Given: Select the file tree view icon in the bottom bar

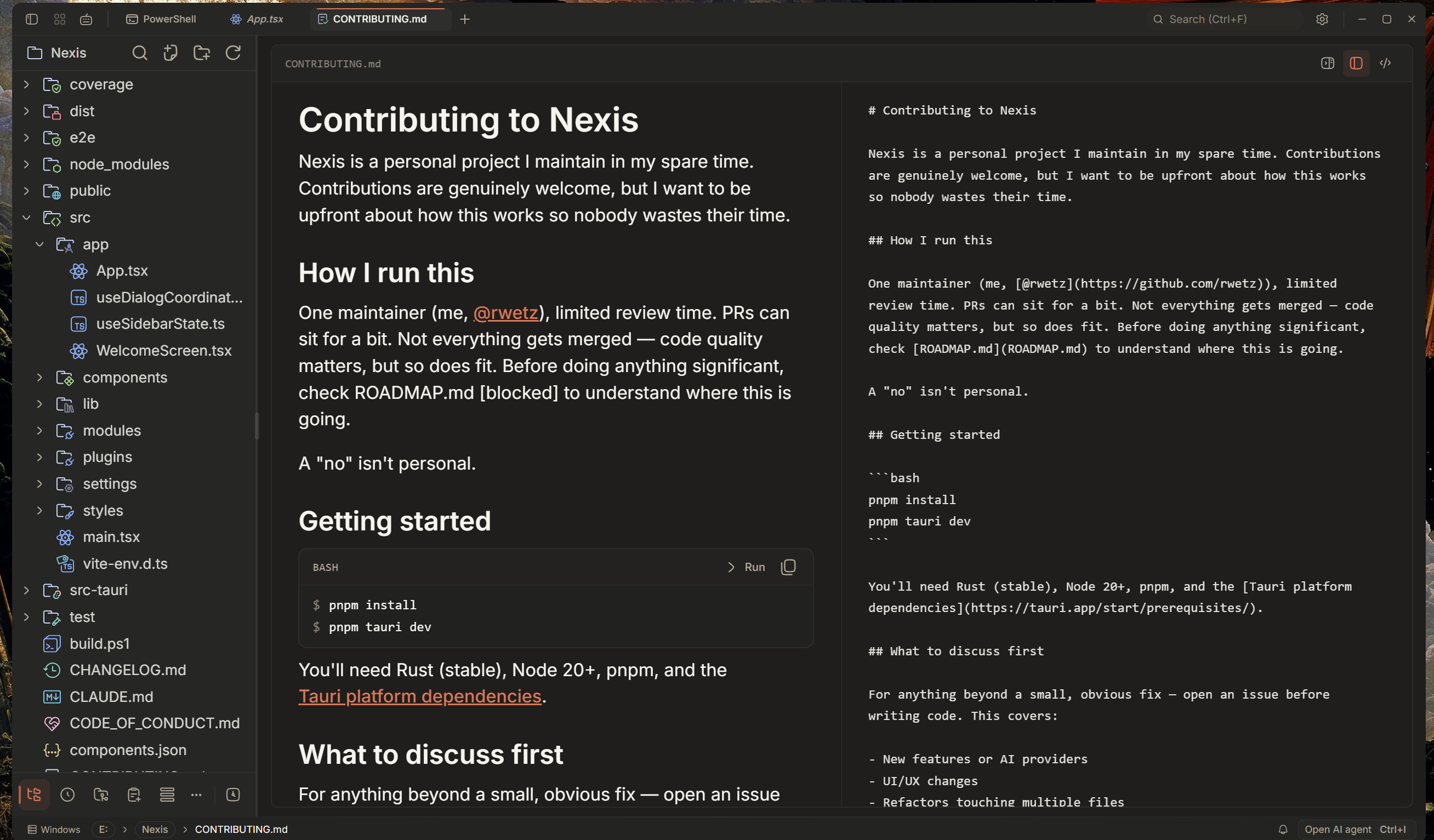Looking at the screenshot, I should click(x=34, y=795).
